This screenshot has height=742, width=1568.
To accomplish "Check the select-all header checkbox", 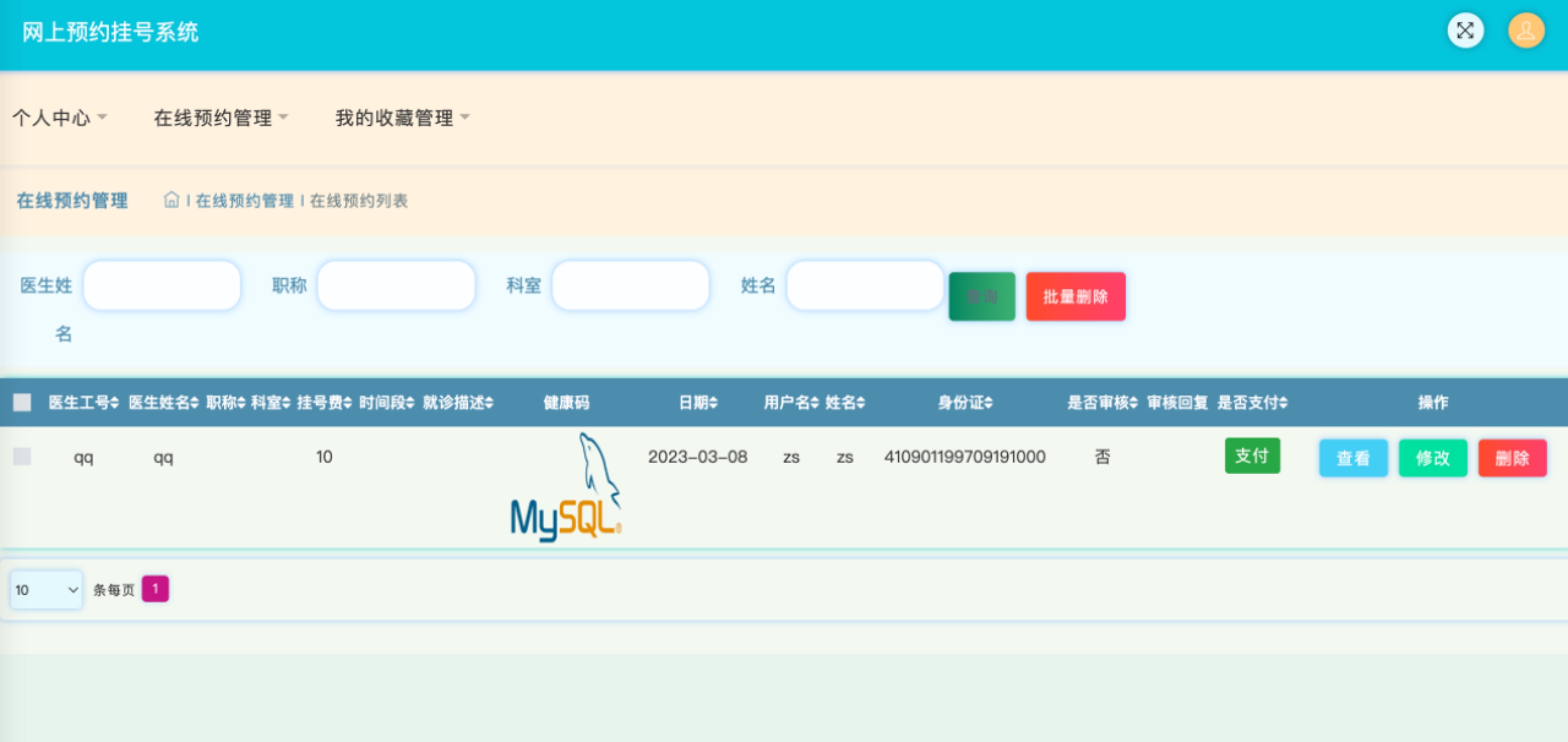I will click(x=22, y=402).
